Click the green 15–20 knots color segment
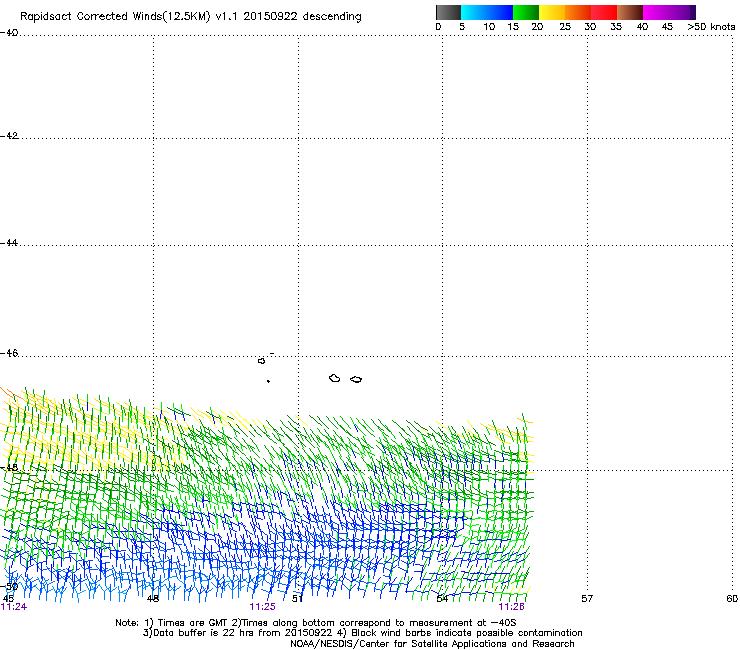Image resolution: width=740 pixels, height=650 pixels. 526,12
